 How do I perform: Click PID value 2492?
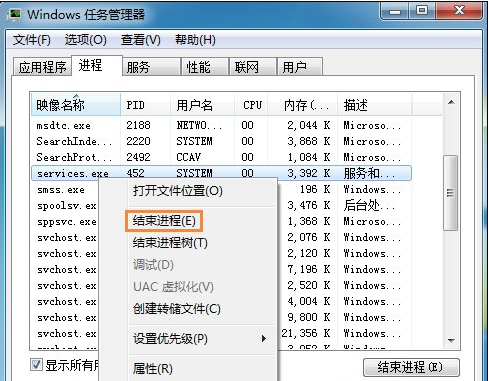tap(138, 157)
